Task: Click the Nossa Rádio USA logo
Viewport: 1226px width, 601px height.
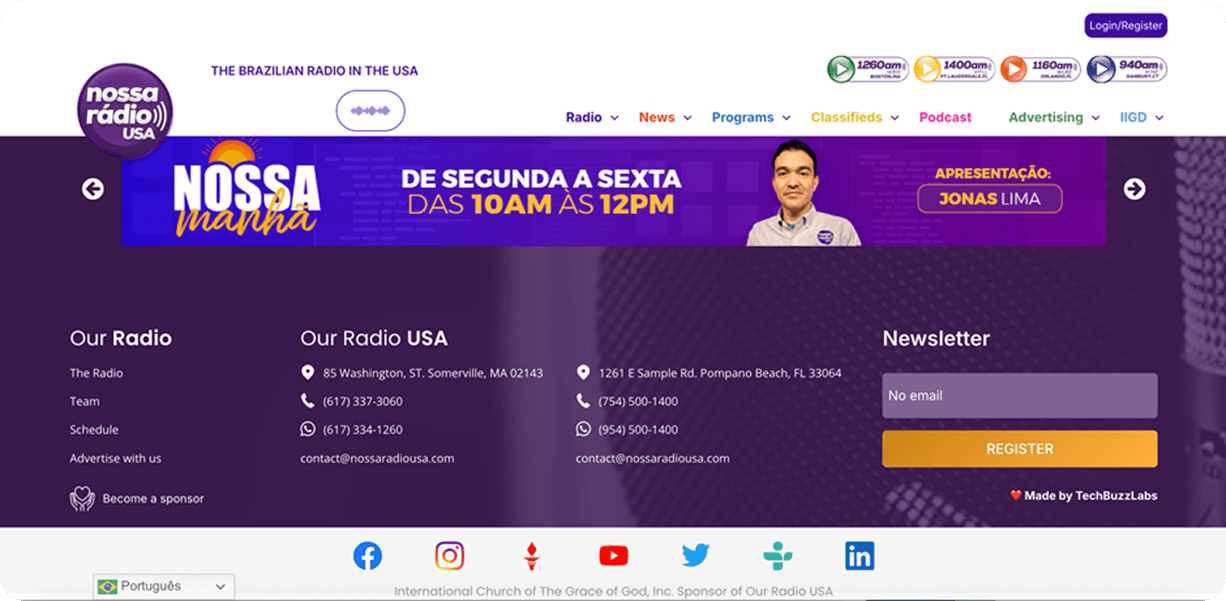Action: click(x=125, y=110)
